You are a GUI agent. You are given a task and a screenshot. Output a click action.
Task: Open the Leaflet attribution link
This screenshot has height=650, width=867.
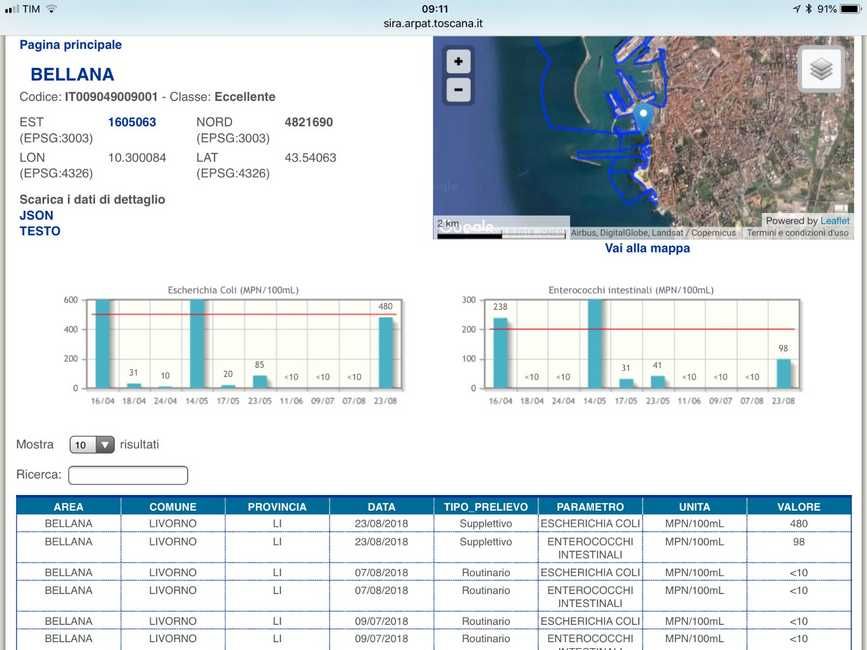835,221
